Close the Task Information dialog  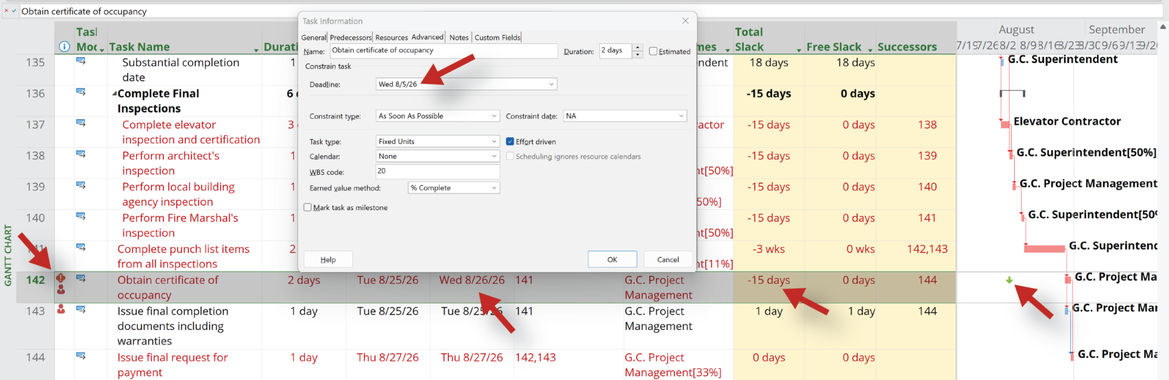(x=685, y=21)
